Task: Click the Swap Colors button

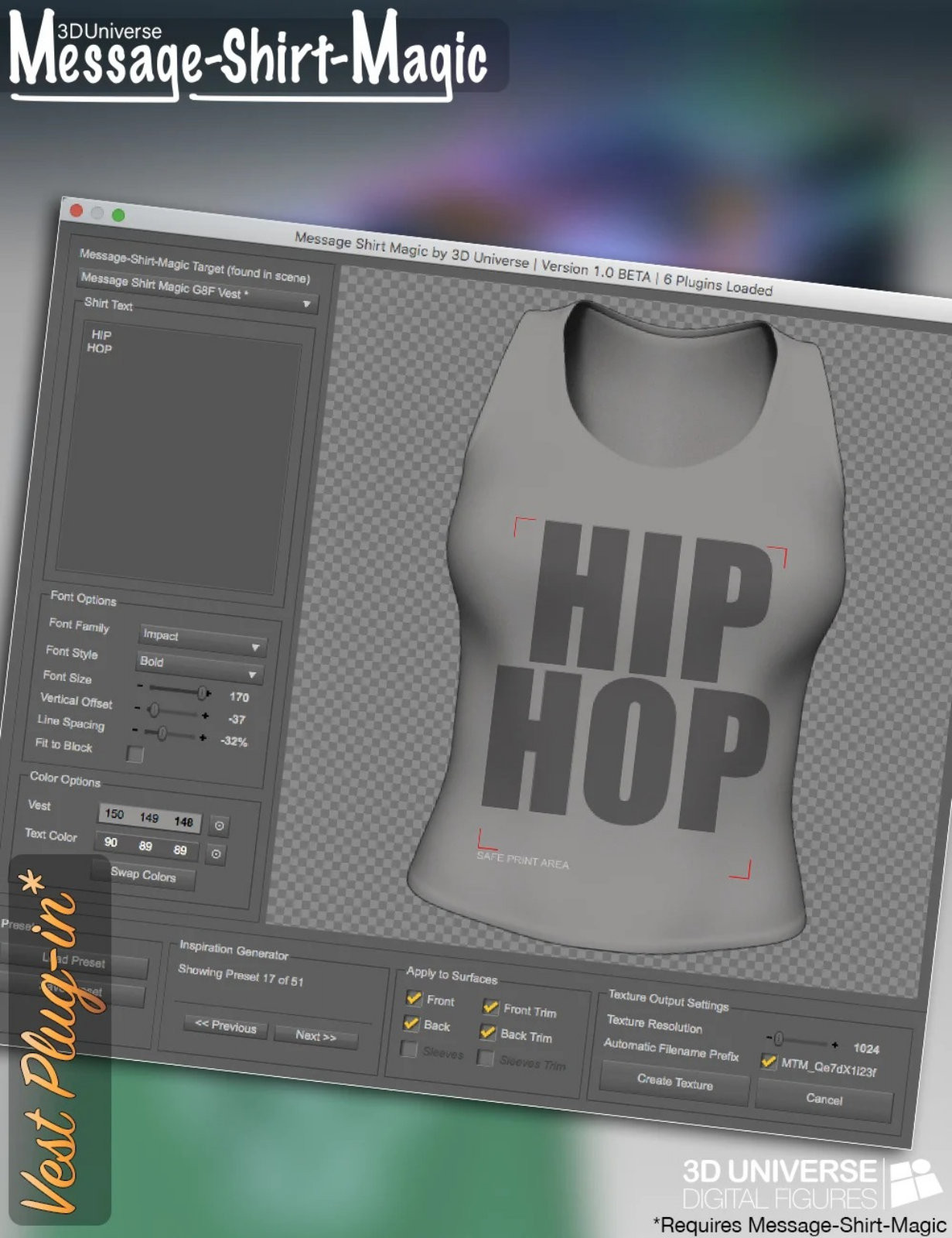Action: (142, 875)
